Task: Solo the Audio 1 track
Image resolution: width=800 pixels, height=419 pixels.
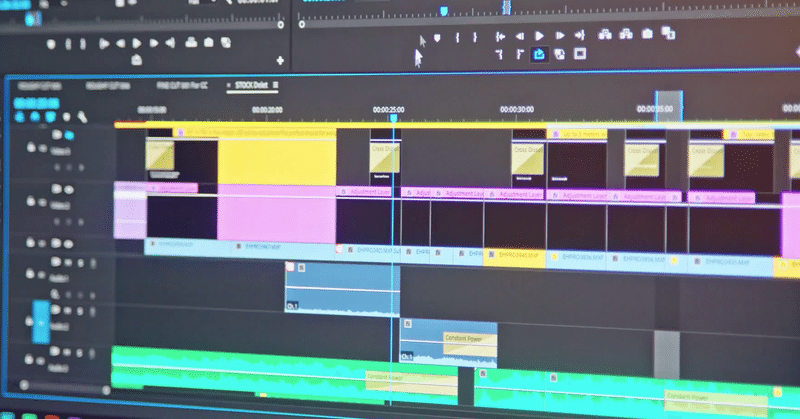Action: click(x=81, y=263)
